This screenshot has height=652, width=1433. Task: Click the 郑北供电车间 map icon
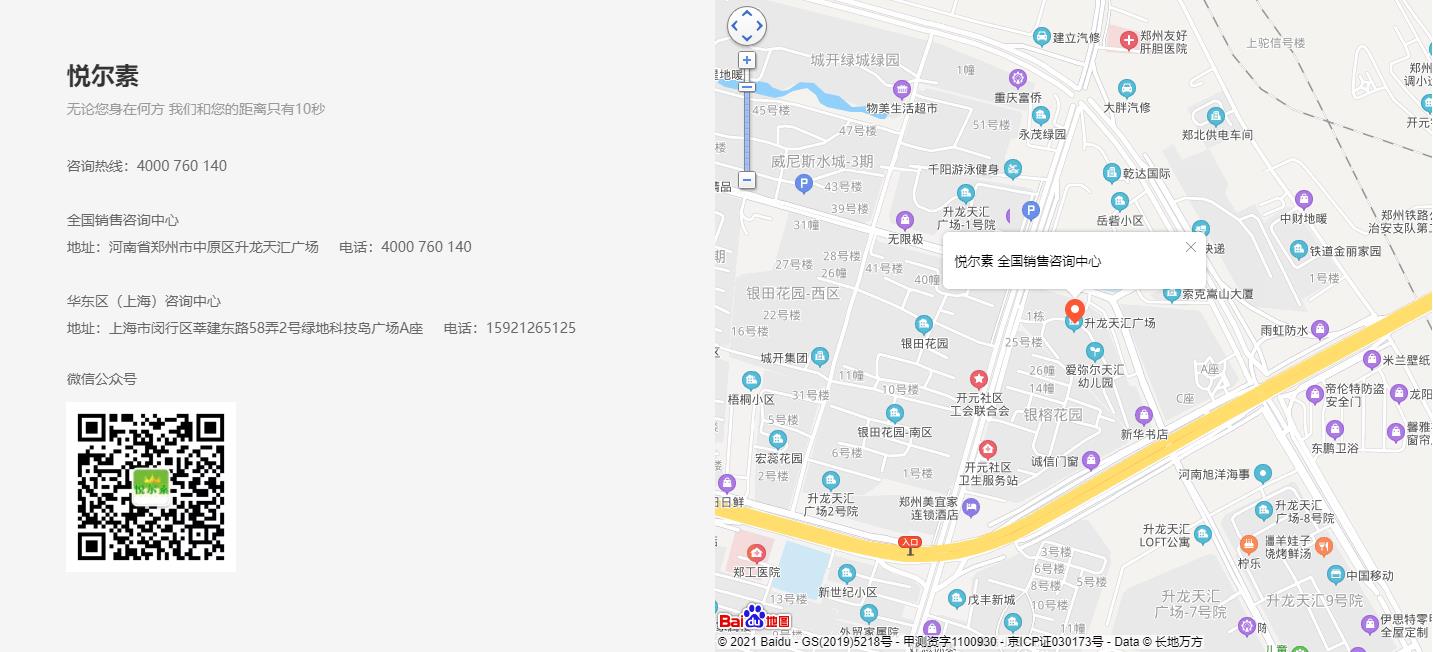click(1216, 116)
